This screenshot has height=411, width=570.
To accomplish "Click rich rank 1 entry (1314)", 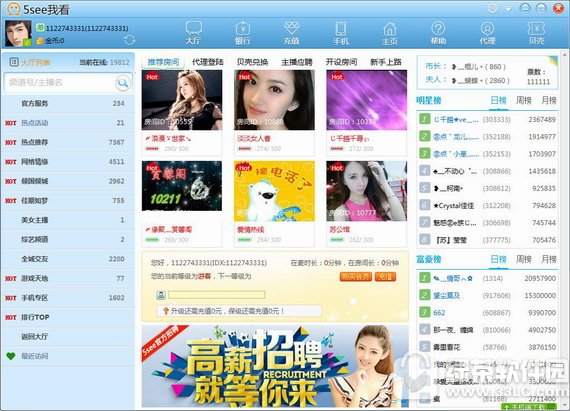I will coord(487,278).
